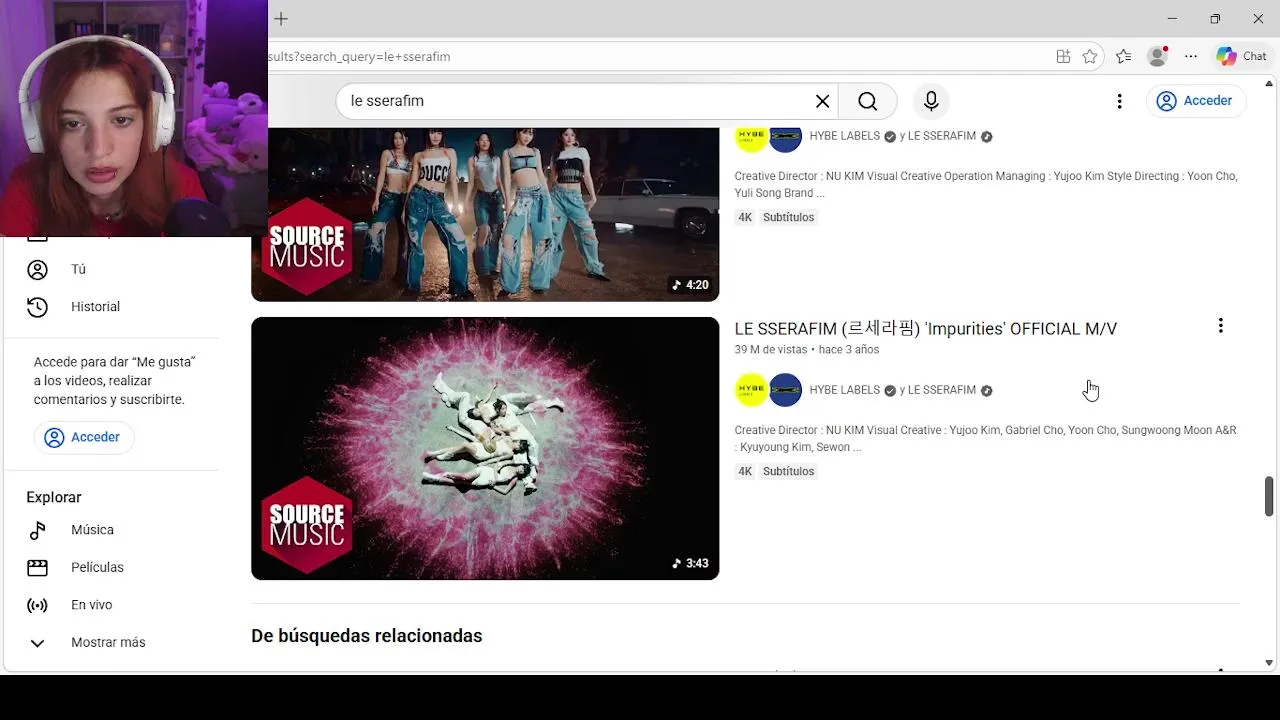The height and width of the screenshot is (720, 1280).
Task: Click HYBE LABELS avatar on Impurities result
Action: click(751, 390)
